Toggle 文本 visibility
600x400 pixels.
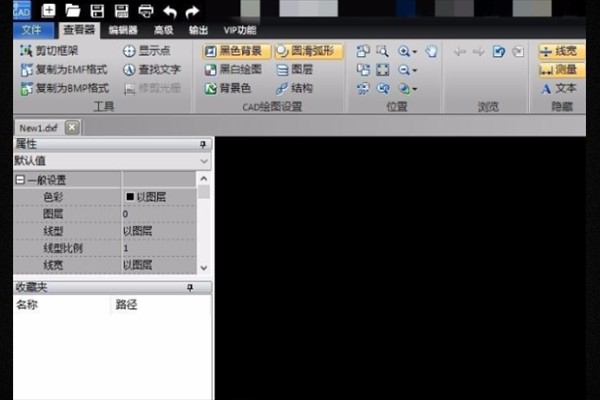click(559, 88)
